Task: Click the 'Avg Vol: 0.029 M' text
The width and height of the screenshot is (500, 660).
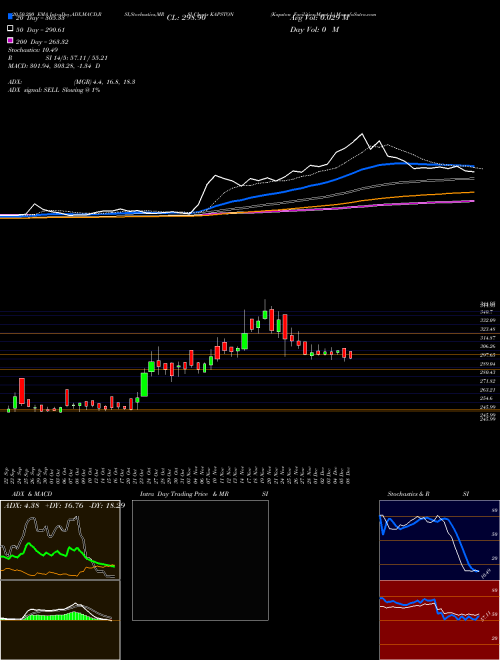Action: [320, 18]
